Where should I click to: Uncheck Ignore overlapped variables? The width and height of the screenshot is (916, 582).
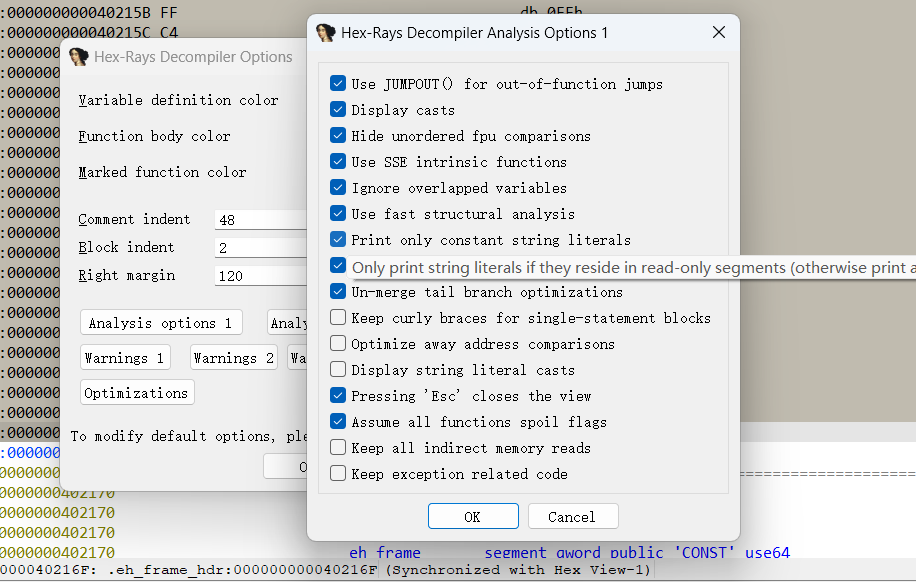[x=338, y=188]
